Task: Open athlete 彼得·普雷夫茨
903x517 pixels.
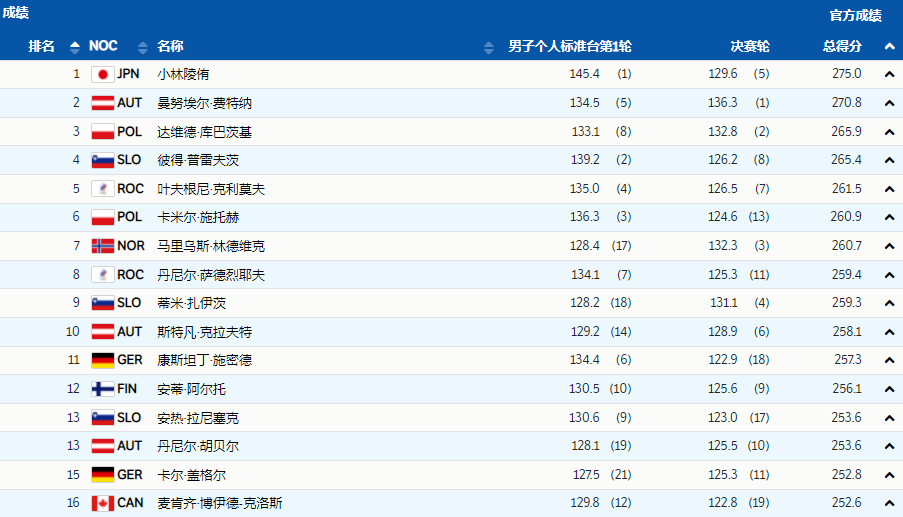Action: 198,160
